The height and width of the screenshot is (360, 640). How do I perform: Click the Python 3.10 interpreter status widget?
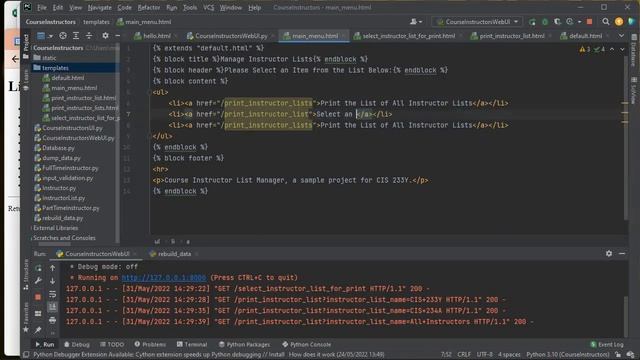pyautogui.click(x=568, y=355)
